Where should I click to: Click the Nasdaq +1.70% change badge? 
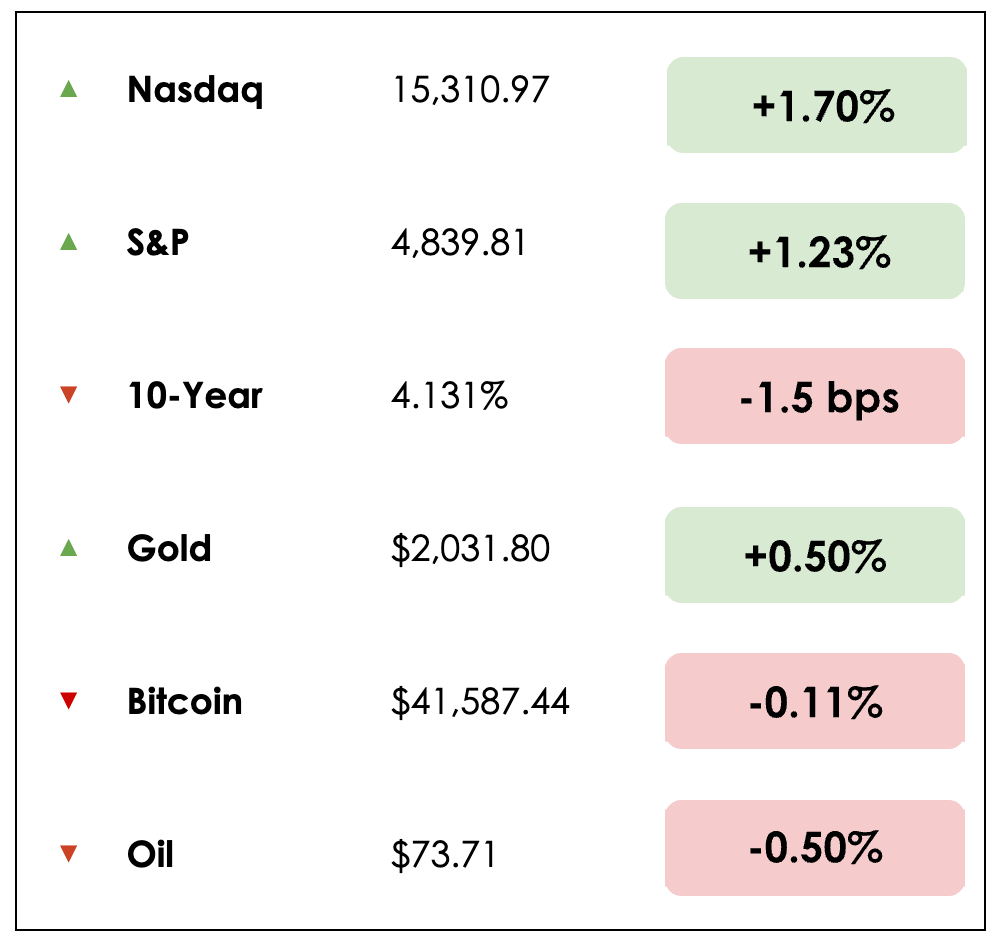point(816,105)
